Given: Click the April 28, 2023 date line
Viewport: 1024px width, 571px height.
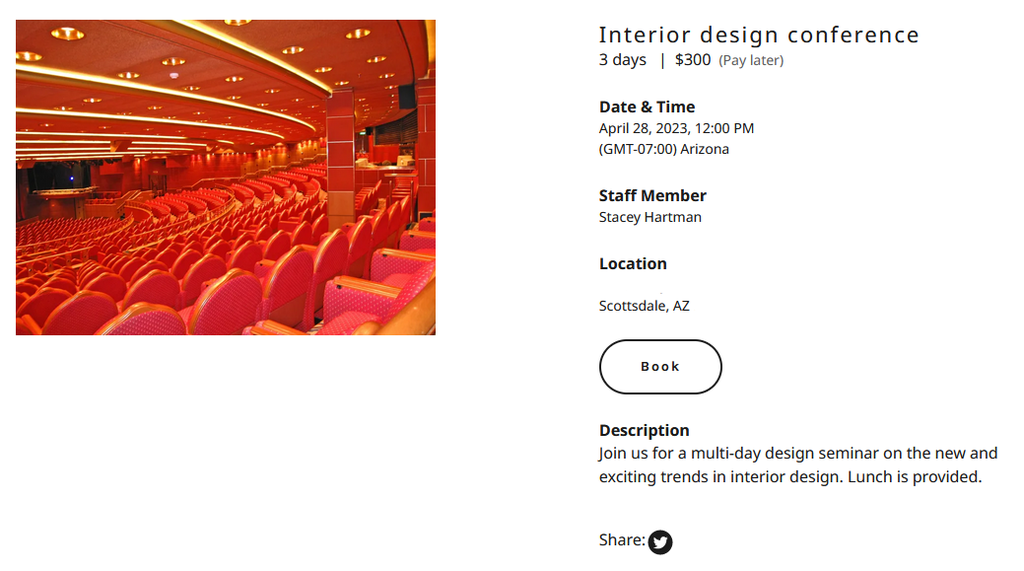Looking at the screenshot, I should click(x=676, y=128).
